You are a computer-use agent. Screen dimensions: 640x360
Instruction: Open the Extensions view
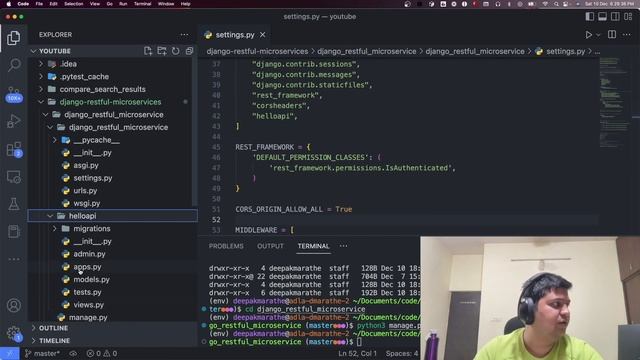(x=13, y=149)
